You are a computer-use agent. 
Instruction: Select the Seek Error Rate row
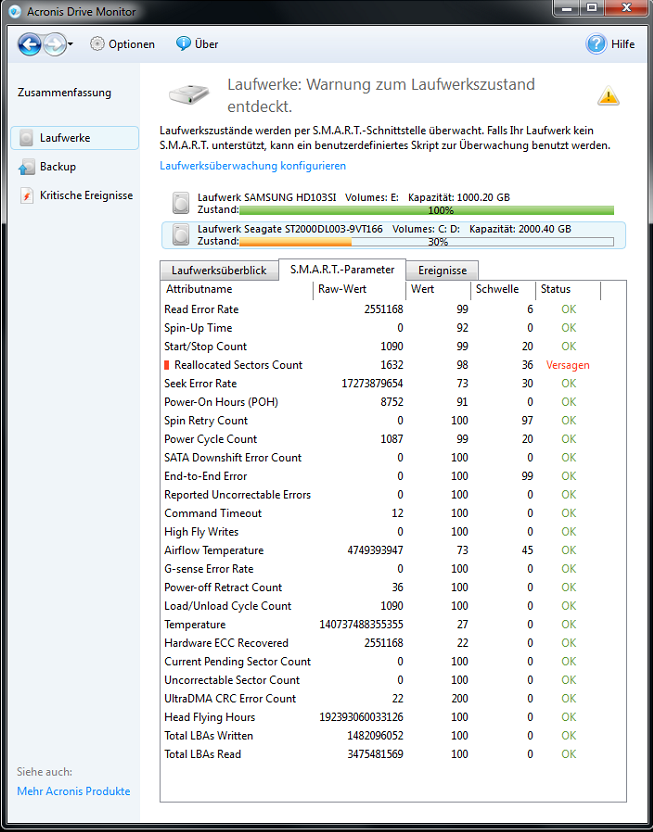393,384
